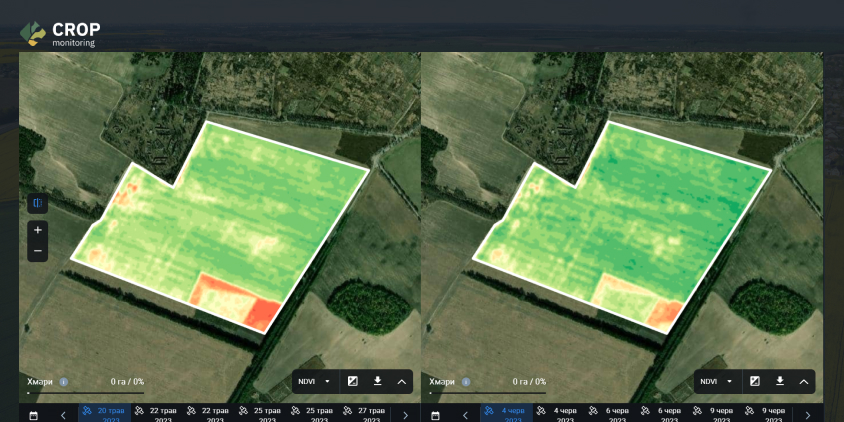Image resolution: width=844 pixels, height=422 pixels.
Task: Click the Хмари label on left map
Action: click(40, 382)
